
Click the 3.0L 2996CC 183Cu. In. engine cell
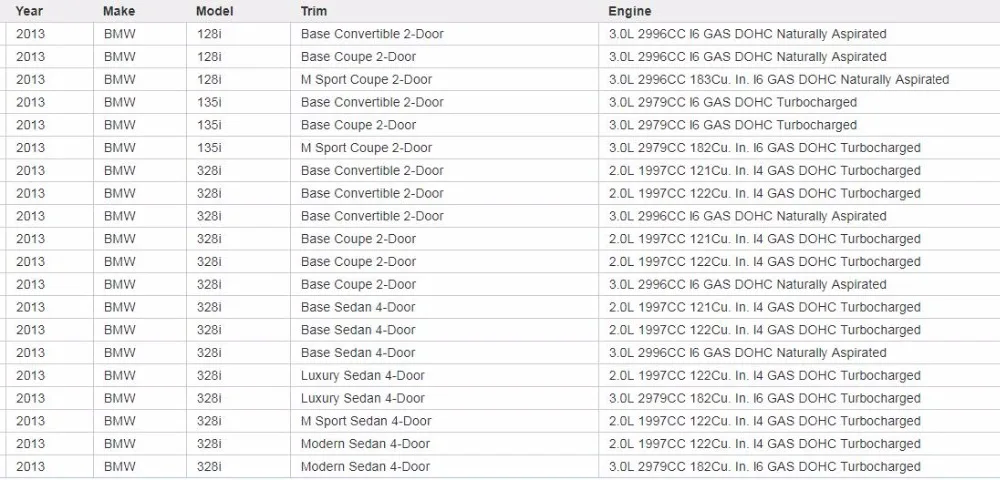[x=799, y=80]
